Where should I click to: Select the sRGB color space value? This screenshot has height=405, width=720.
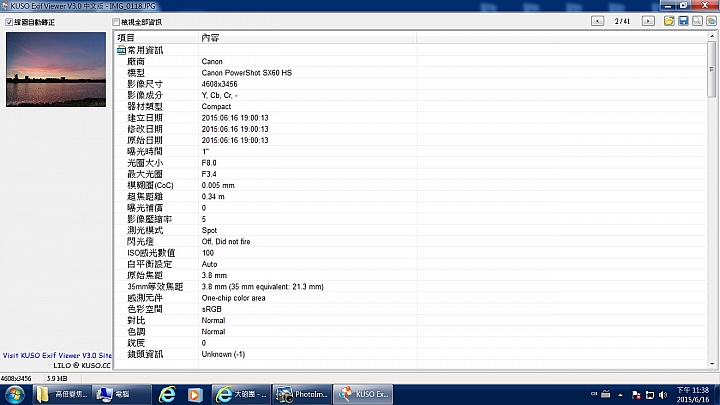coord(212,309)
